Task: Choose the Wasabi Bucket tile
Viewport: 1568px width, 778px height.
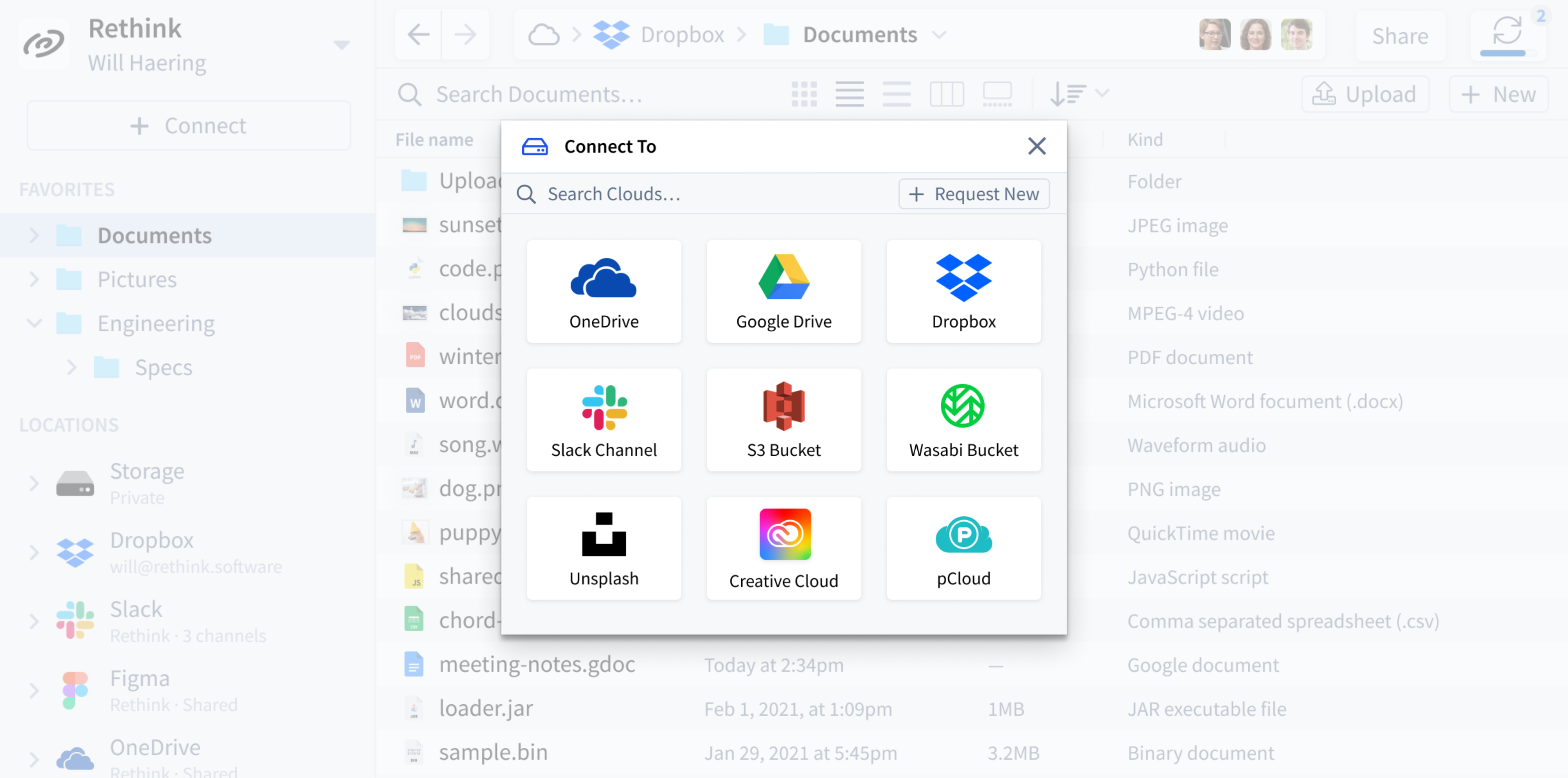Action: click(x=964, y=420)
